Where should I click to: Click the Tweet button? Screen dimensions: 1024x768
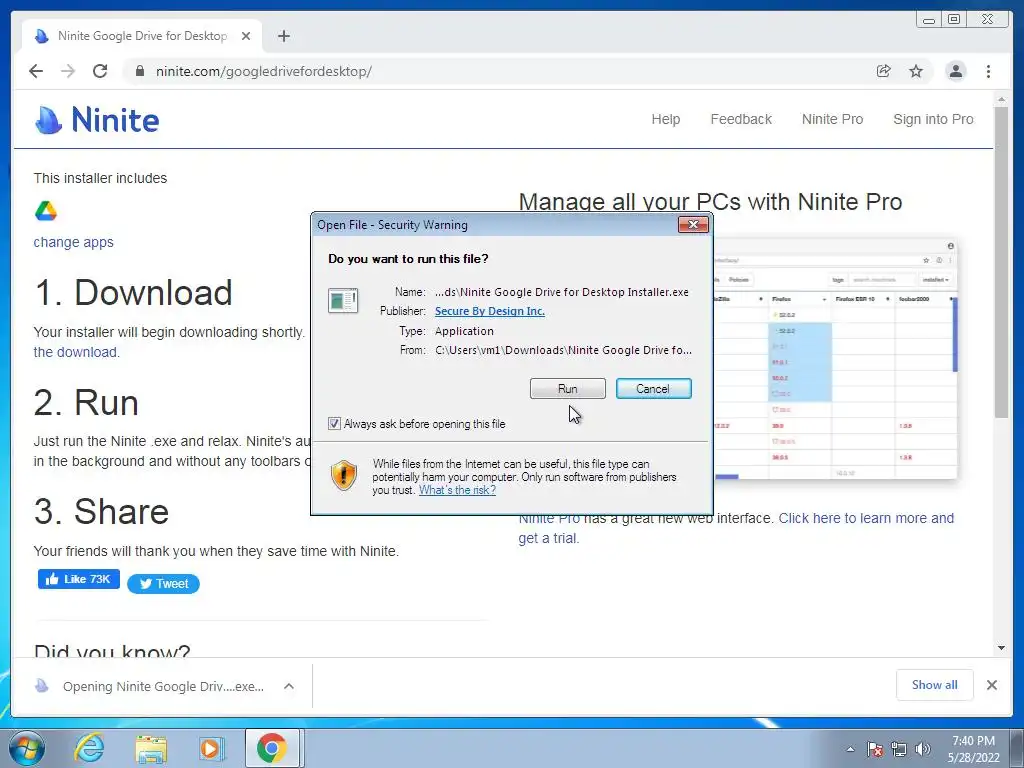tap(163, 584)
